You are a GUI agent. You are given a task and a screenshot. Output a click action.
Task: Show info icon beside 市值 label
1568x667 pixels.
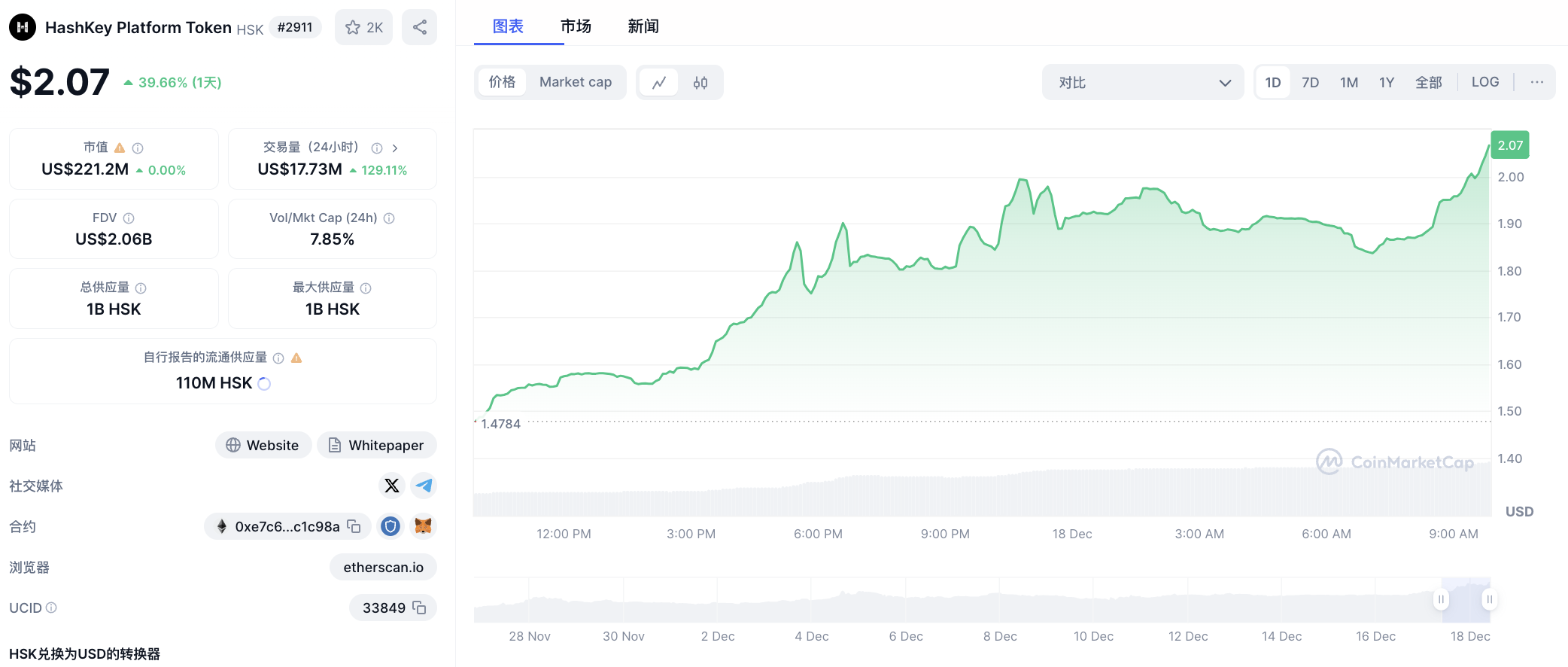138,148
